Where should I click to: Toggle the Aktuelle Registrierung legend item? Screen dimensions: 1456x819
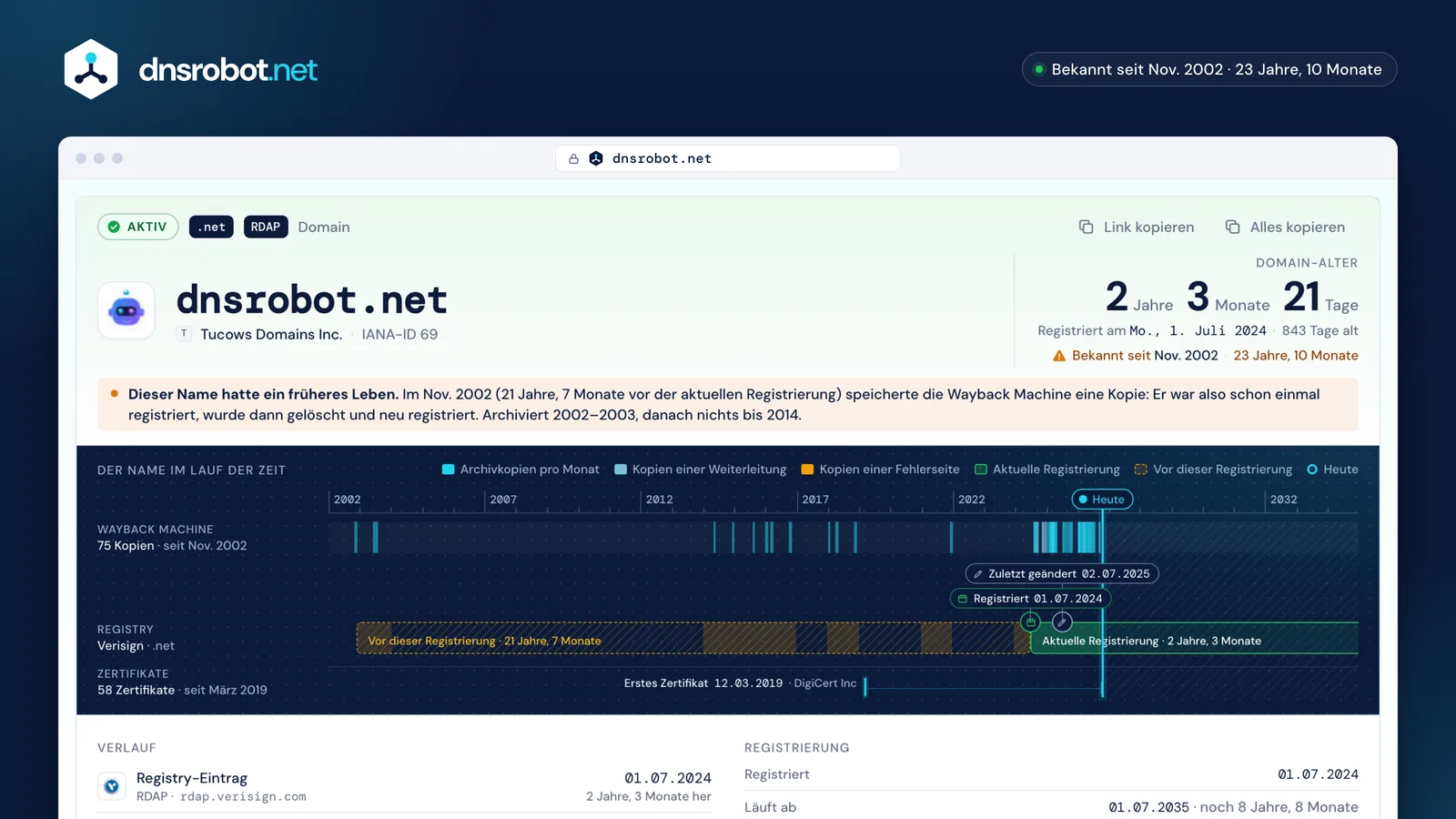click(1047, 470)
